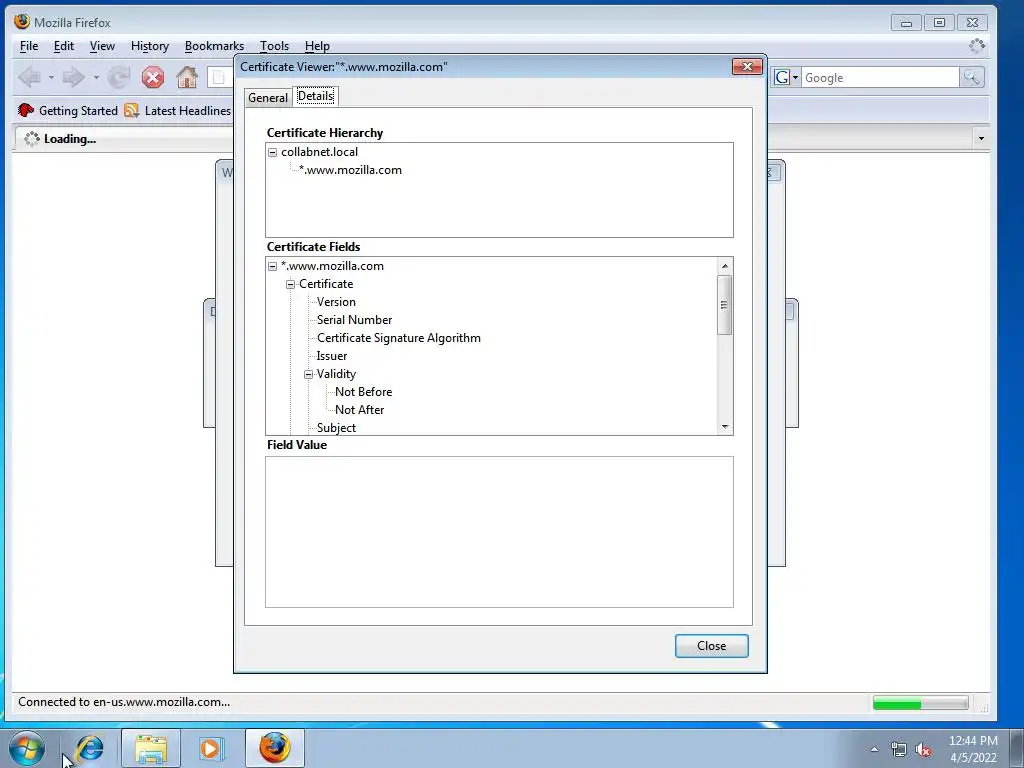
Task: Collapse *.www.mozilla.com in Certificate Fields
Action: pyautogui.click(x=272, y=266)
